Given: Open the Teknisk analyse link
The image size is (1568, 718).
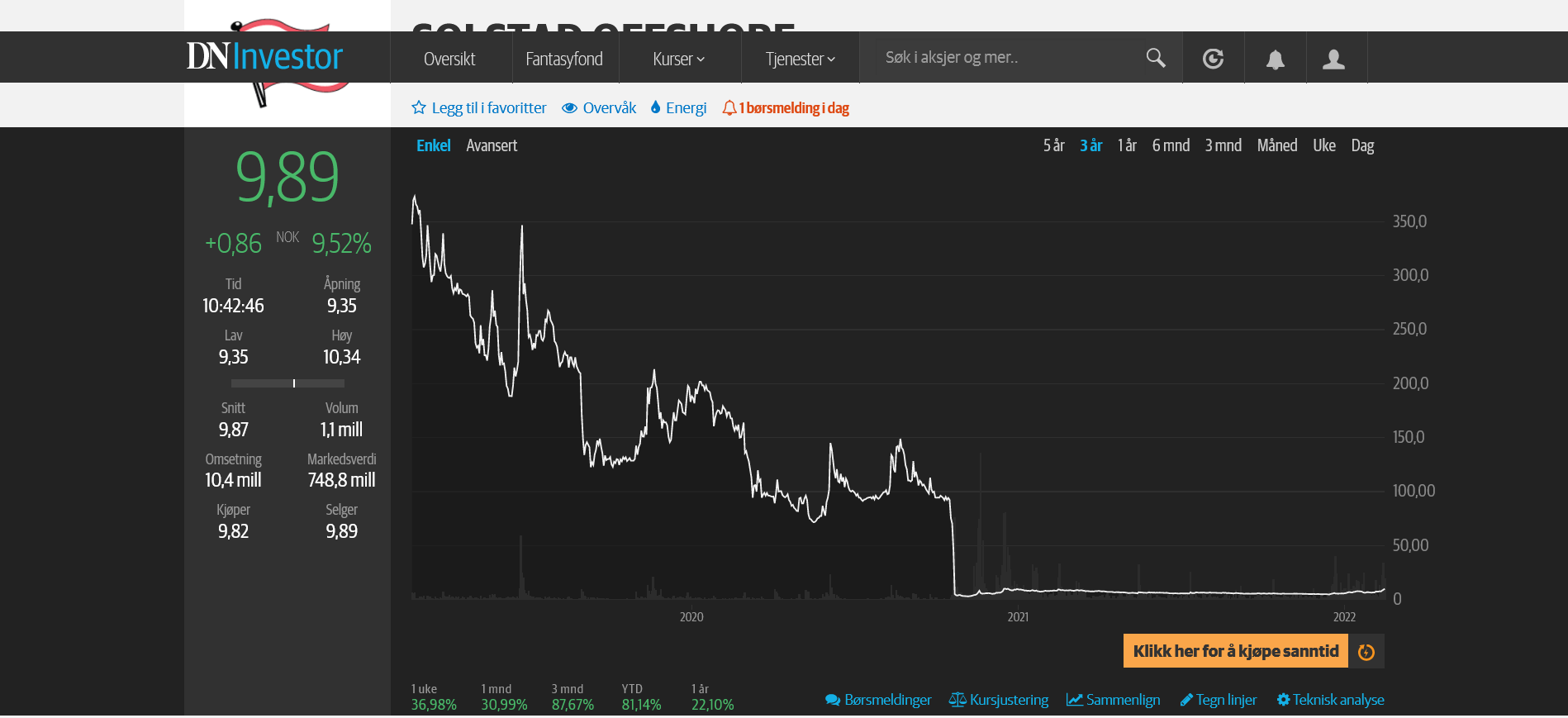Looking at the screenshot, I should (x=1339, y=700).
